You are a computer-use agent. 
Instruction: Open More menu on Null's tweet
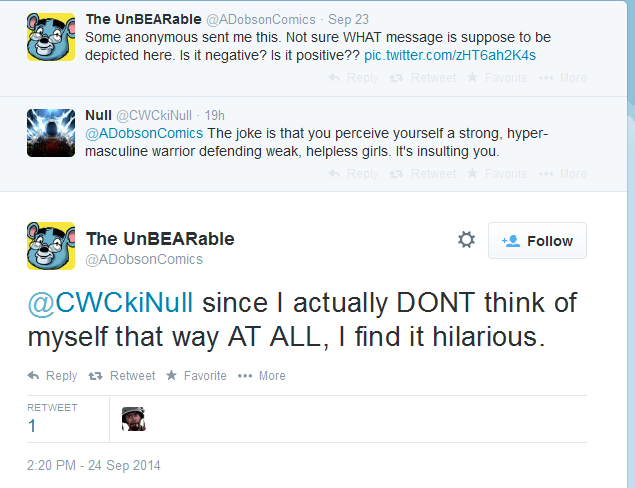tap(563, 174)
